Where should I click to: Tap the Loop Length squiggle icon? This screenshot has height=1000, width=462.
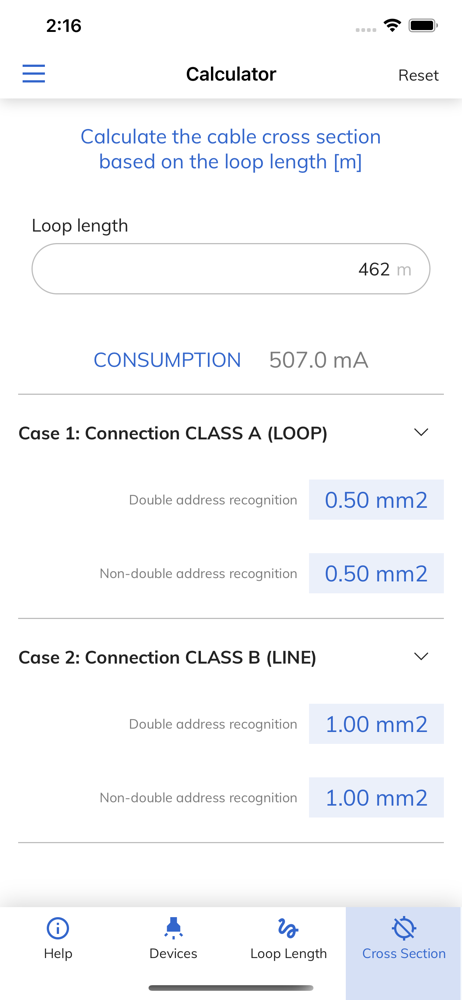pyautogui.click(x=288, y=928)
